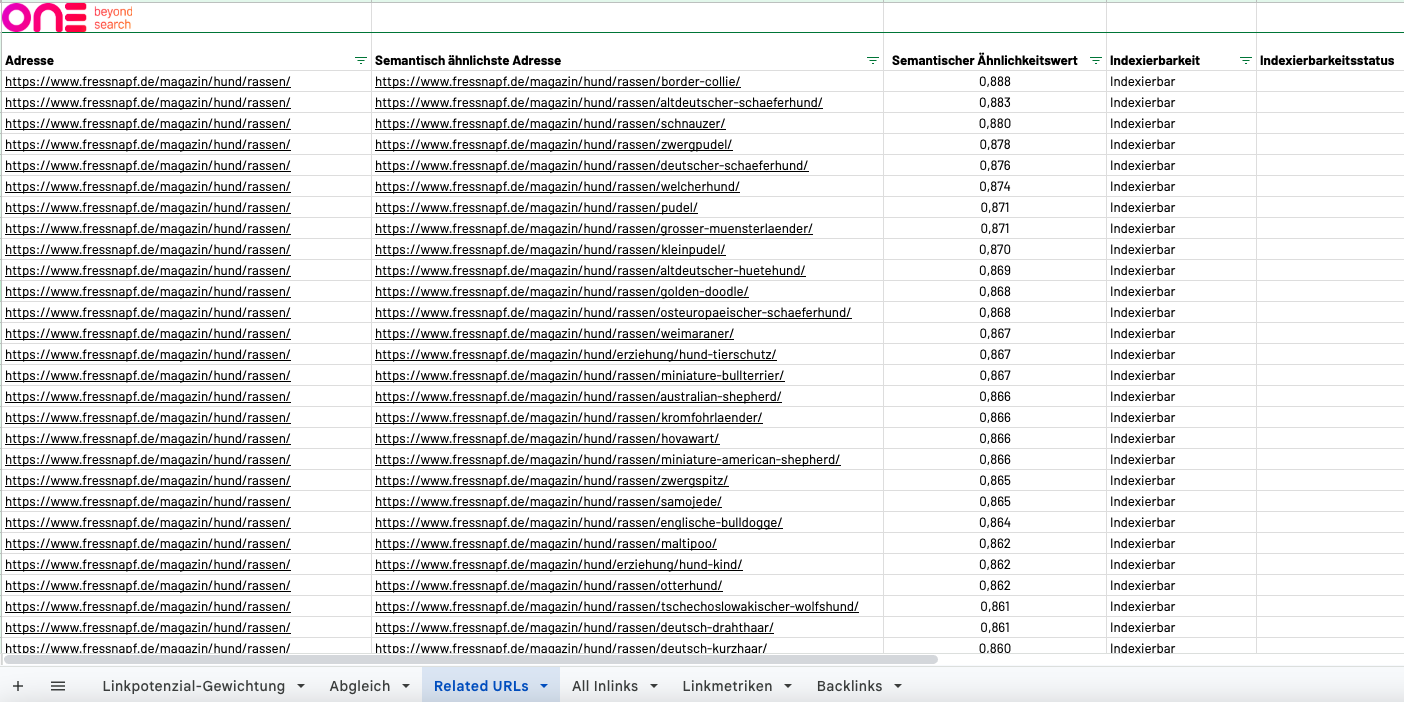The height and width of the screenshot is (702, 1404).
Task: Open filter for Adresse column
Action: [361, 61]
